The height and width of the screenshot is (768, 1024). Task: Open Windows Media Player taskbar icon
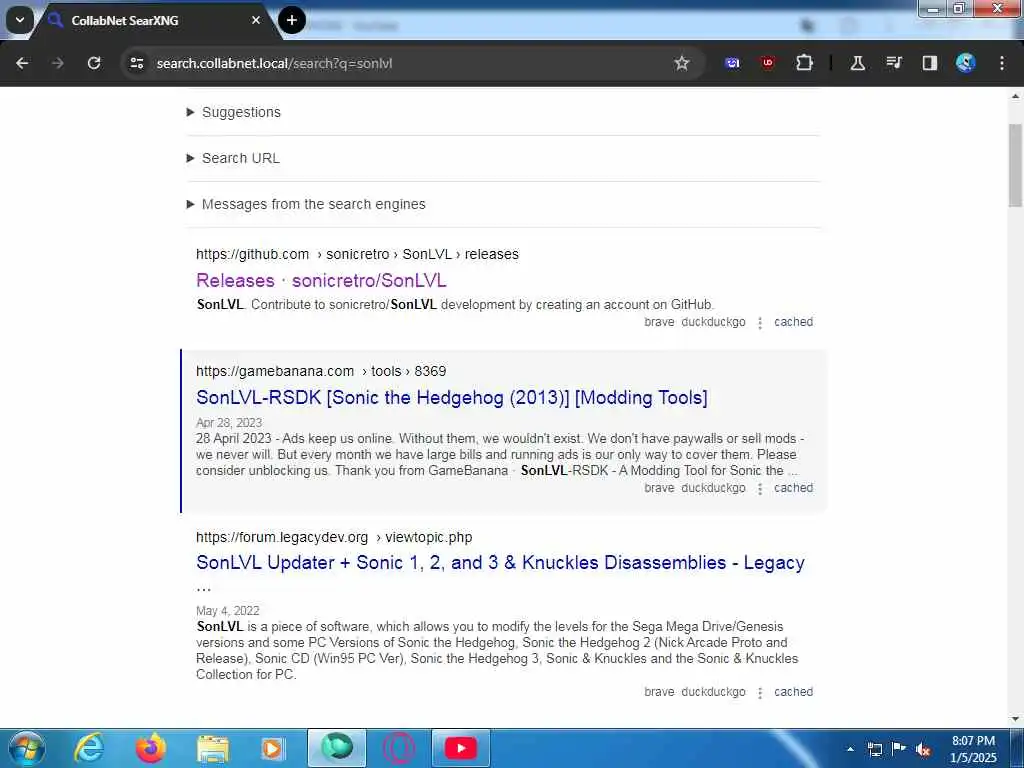273,748
